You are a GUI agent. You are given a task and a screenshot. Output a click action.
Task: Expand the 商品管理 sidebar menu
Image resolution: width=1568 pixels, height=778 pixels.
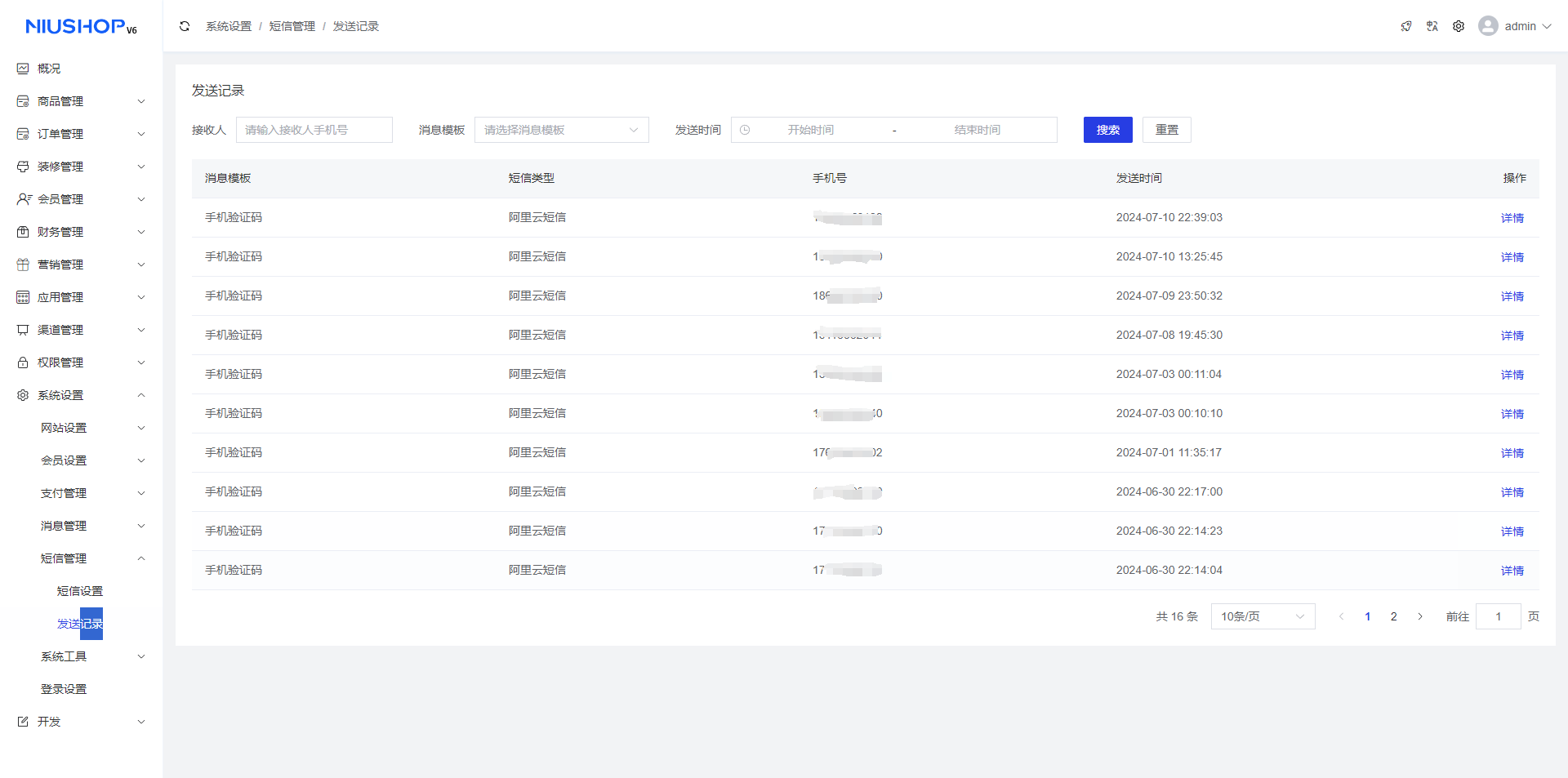[81, 101]
